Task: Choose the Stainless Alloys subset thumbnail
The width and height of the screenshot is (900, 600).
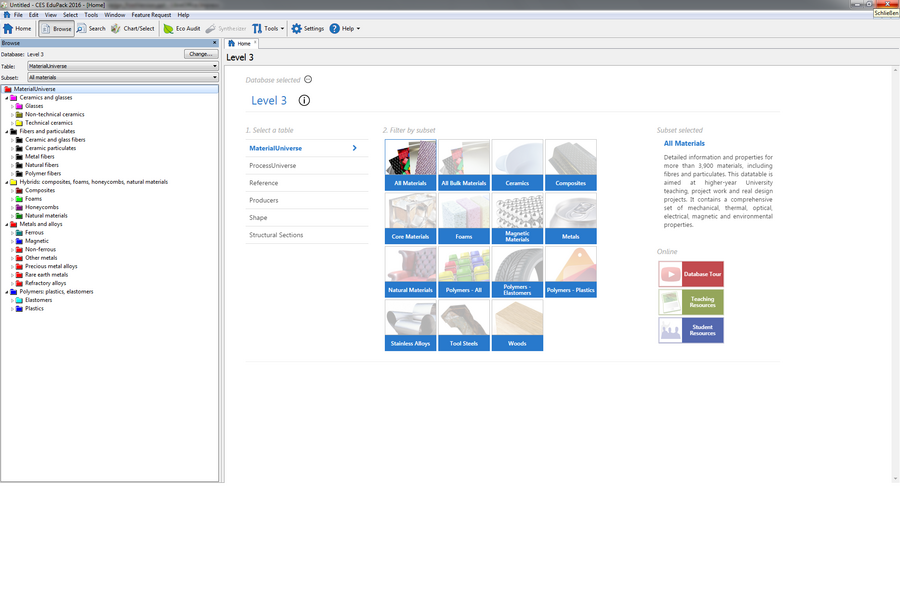Action: click(410, 326)
